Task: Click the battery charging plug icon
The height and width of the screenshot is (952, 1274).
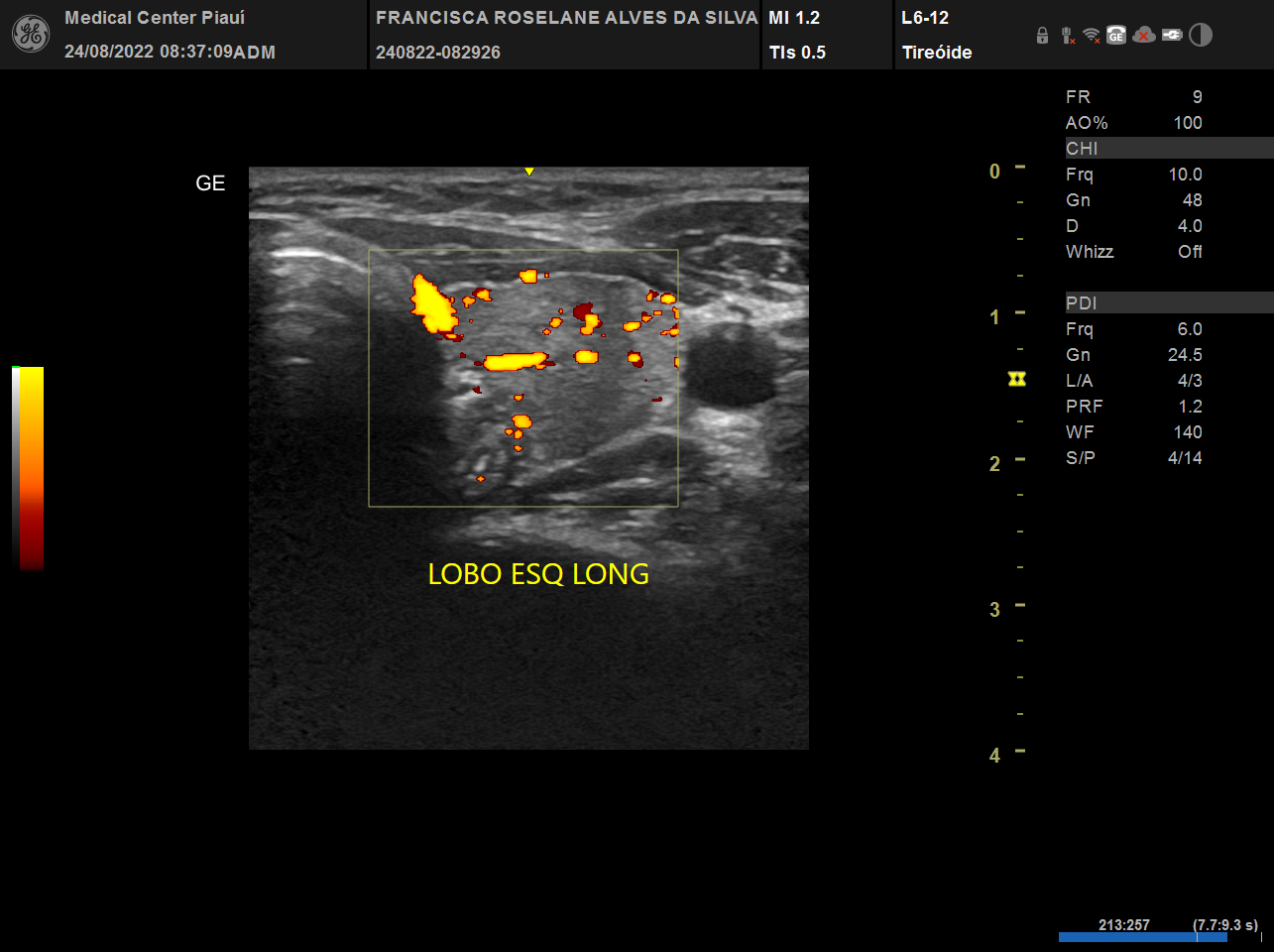Action: pos(1172,36)
